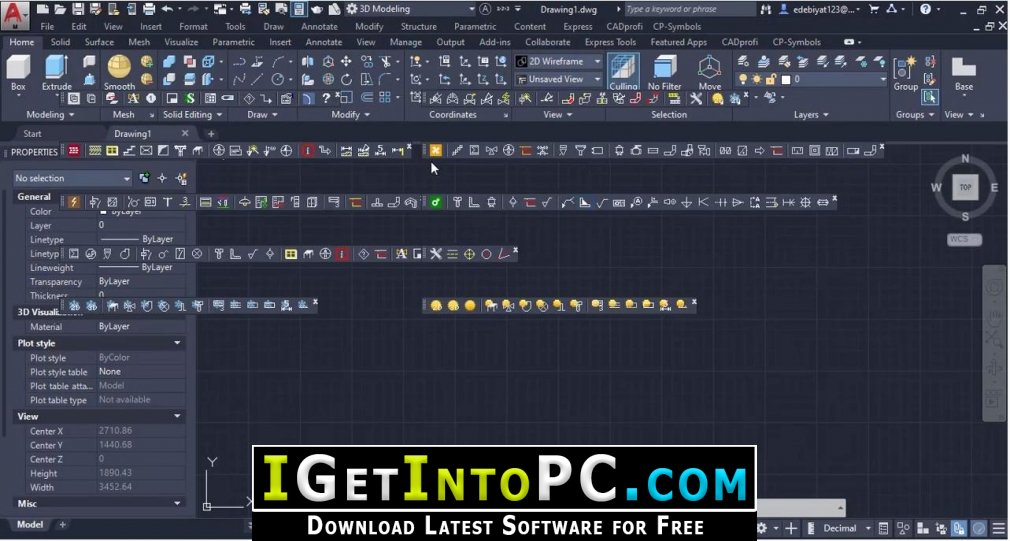Image resolution: width=1010 pixels, height=541 pixels.
Task: Click the shopping cart Autodesk App Store icon
Action: click(x=875, y=9)
